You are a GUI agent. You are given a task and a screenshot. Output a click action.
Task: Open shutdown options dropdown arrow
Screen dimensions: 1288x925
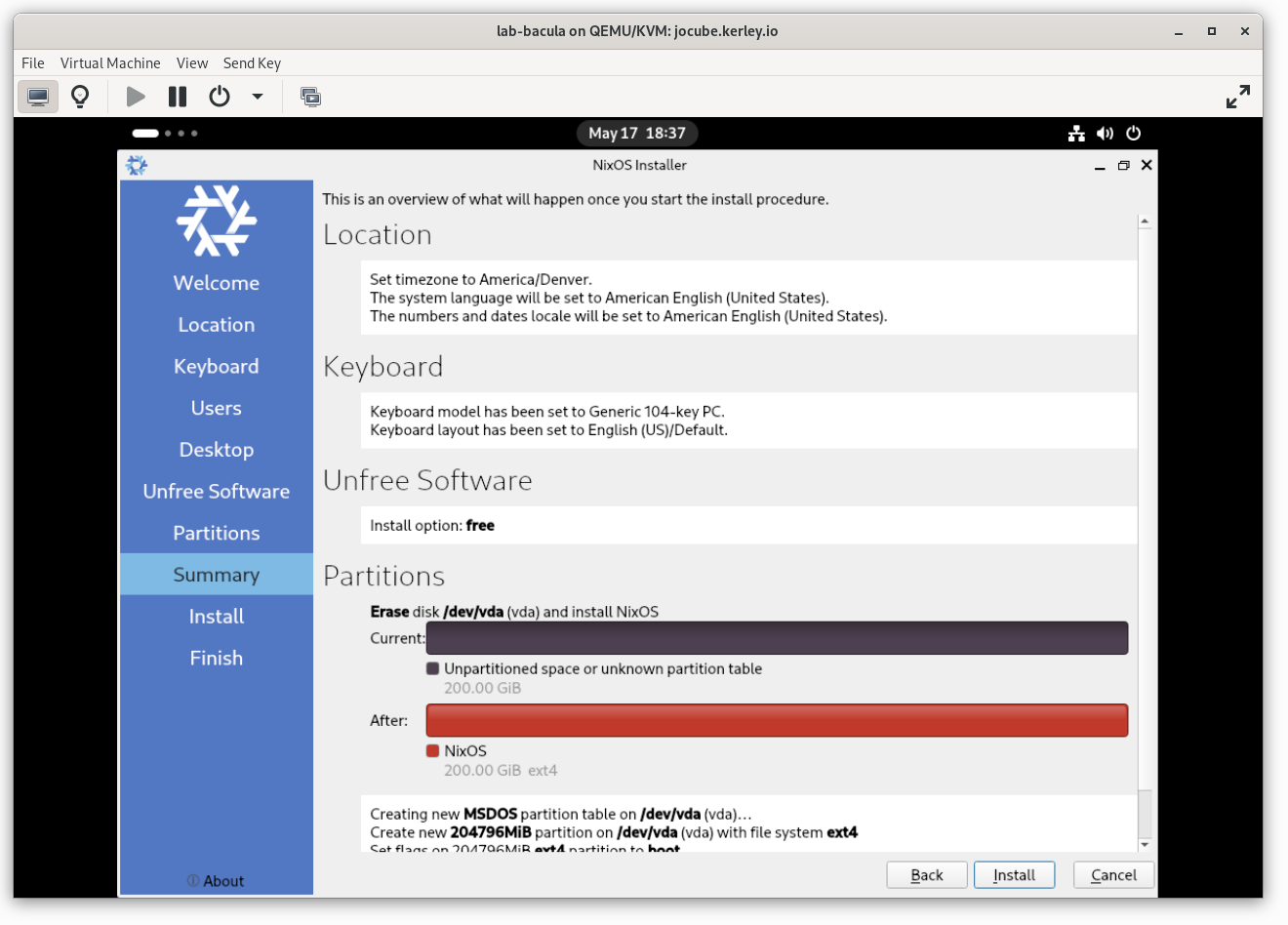pos(258,97)
